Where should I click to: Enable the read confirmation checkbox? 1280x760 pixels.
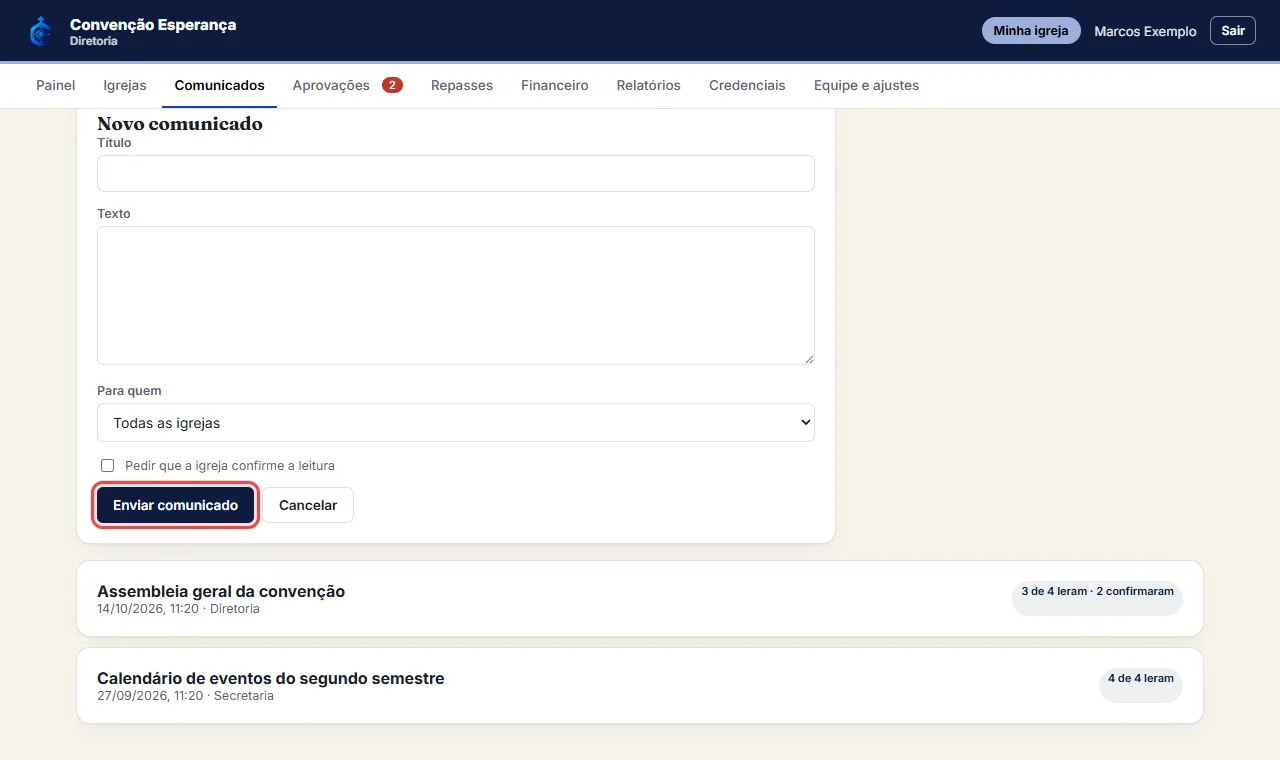(x=108, y=466)
